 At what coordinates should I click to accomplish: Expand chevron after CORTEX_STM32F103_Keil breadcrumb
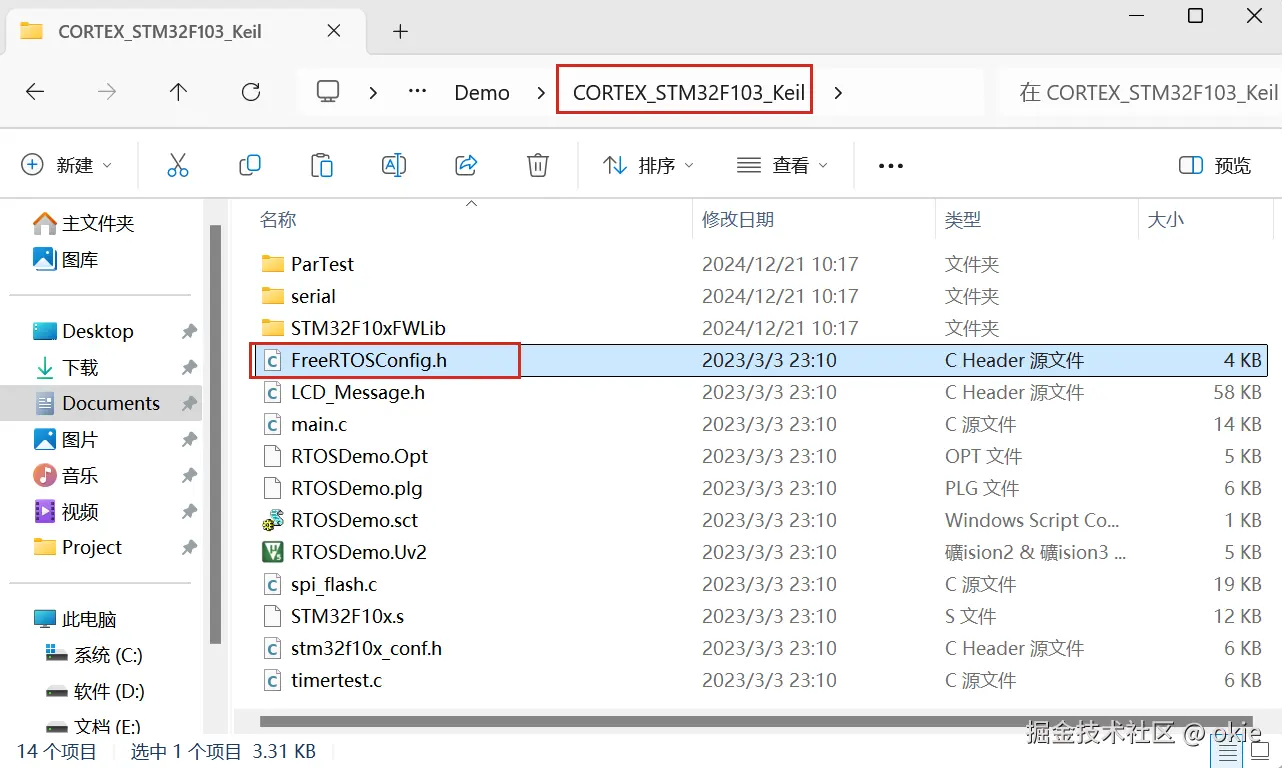[x=838, y=92]
